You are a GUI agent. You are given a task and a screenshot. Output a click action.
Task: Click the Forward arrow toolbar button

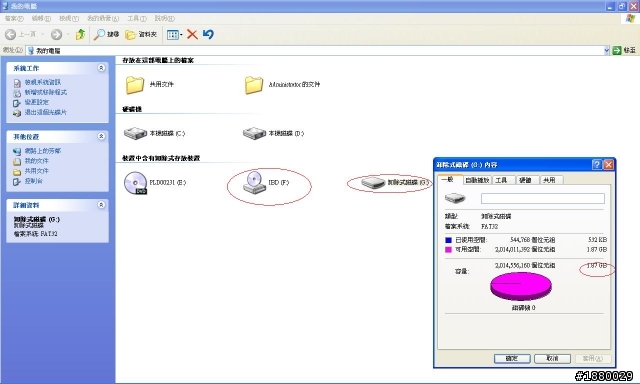click(56, 35)
